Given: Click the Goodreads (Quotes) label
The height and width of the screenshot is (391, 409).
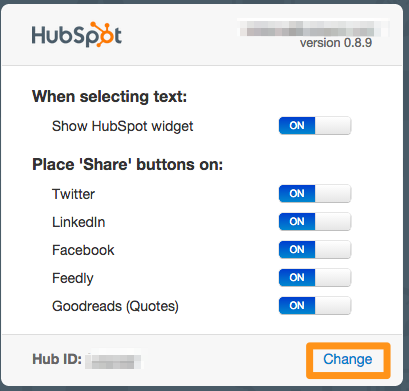Looking at the screenshot, I should (115, 306).
